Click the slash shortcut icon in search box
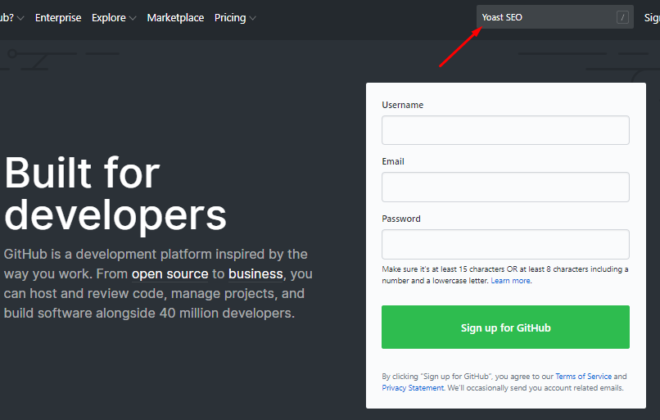 coord(623,17)
